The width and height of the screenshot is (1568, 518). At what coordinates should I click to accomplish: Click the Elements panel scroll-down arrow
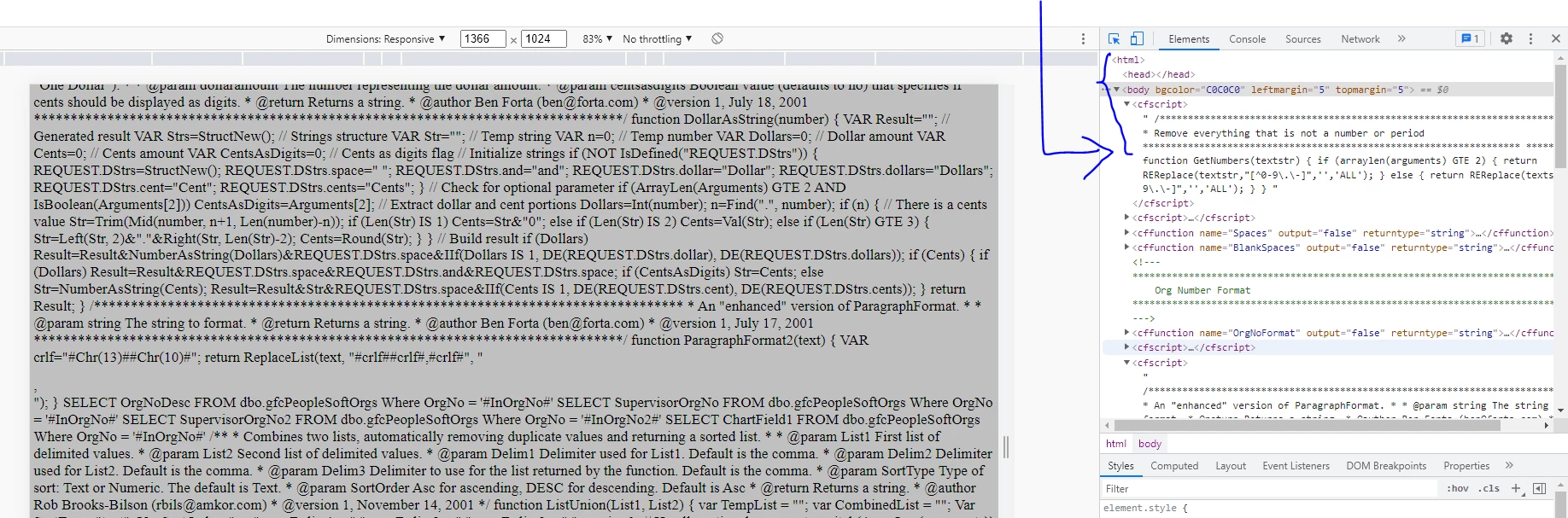point(1561,410)
